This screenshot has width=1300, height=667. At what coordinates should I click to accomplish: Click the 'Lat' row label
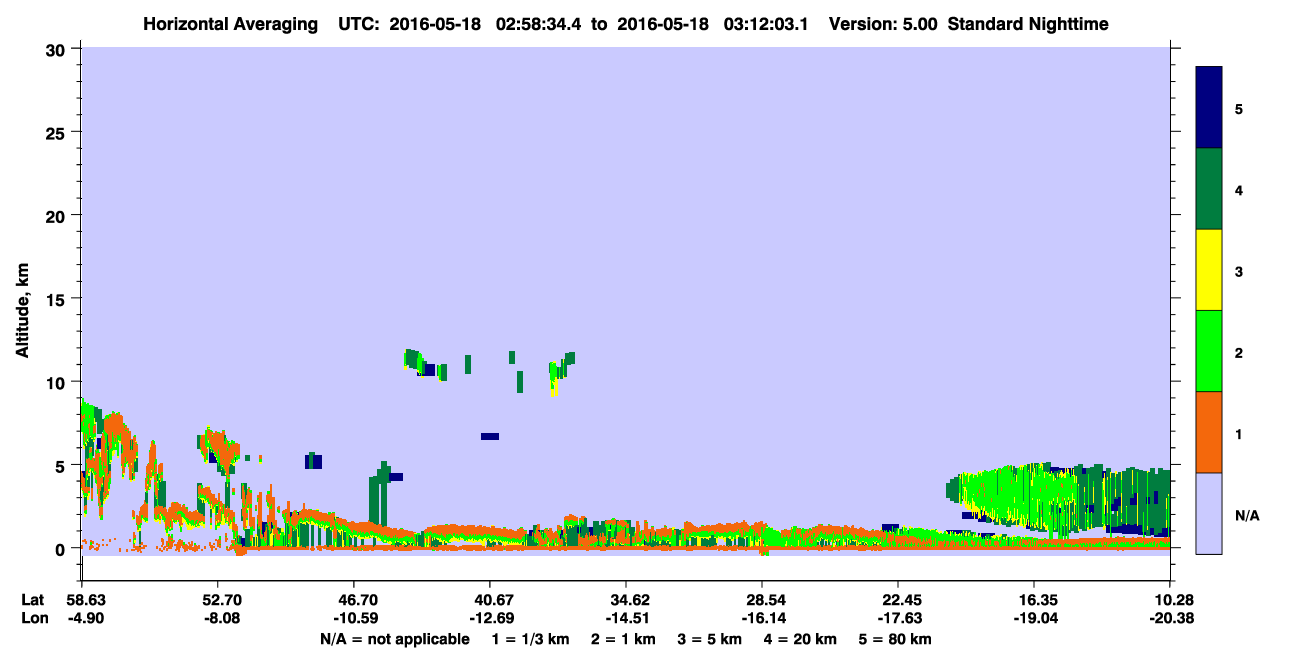[x=33, y=600]
